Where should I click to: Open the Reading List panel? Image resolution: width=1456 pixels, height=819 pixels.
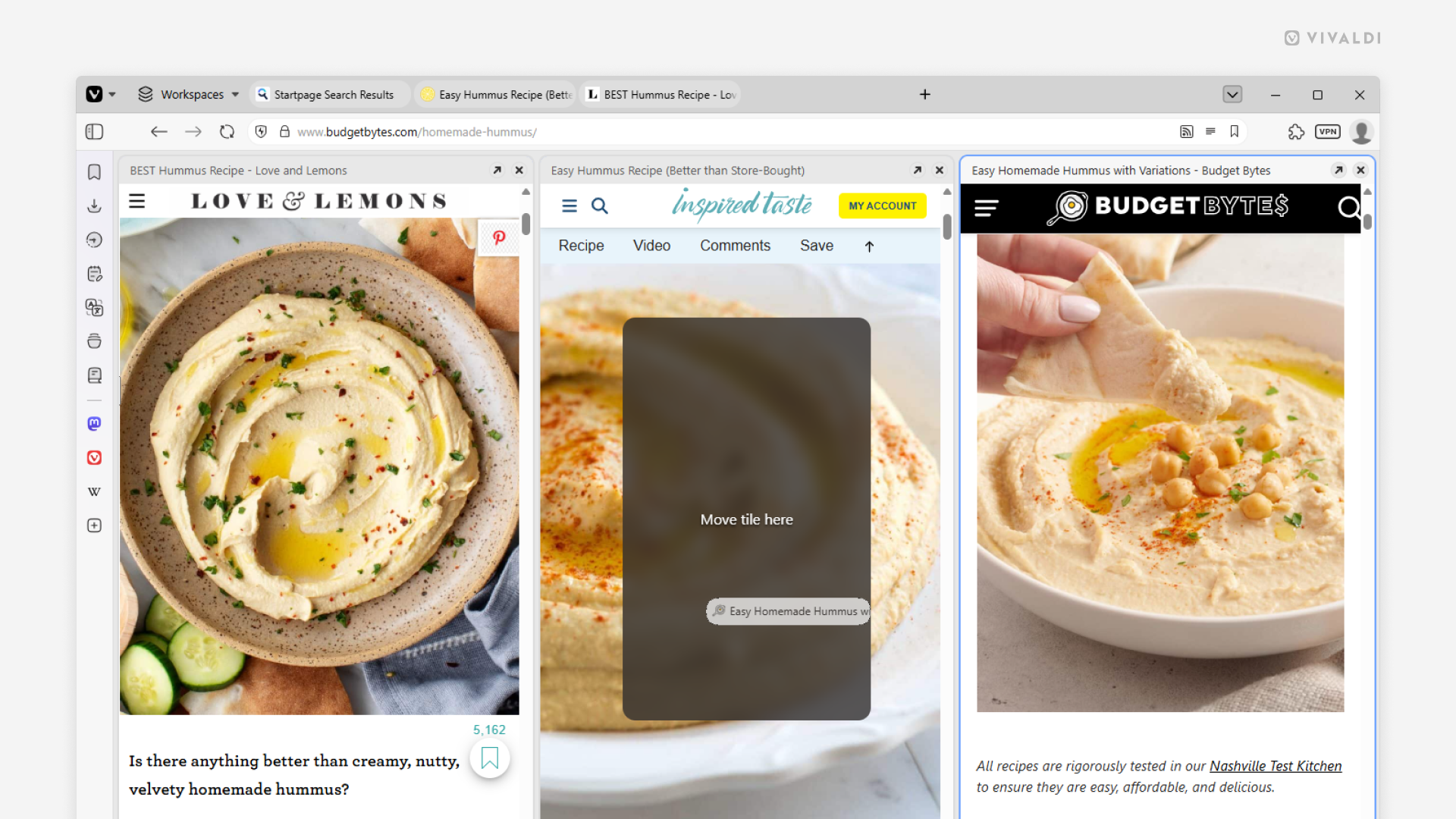tap(94, 375)
